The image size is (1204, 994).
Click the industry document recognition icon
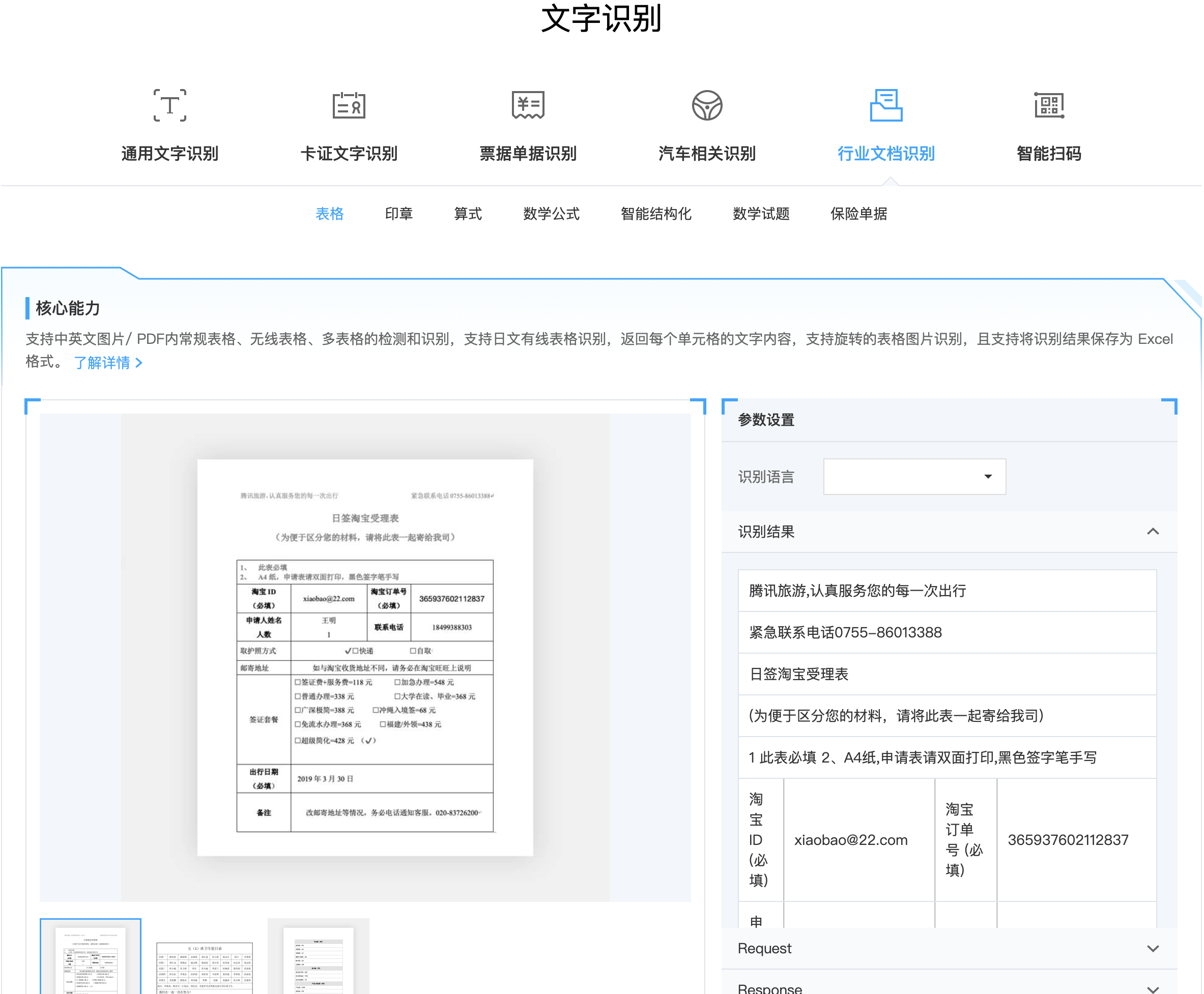click(885, 105)
